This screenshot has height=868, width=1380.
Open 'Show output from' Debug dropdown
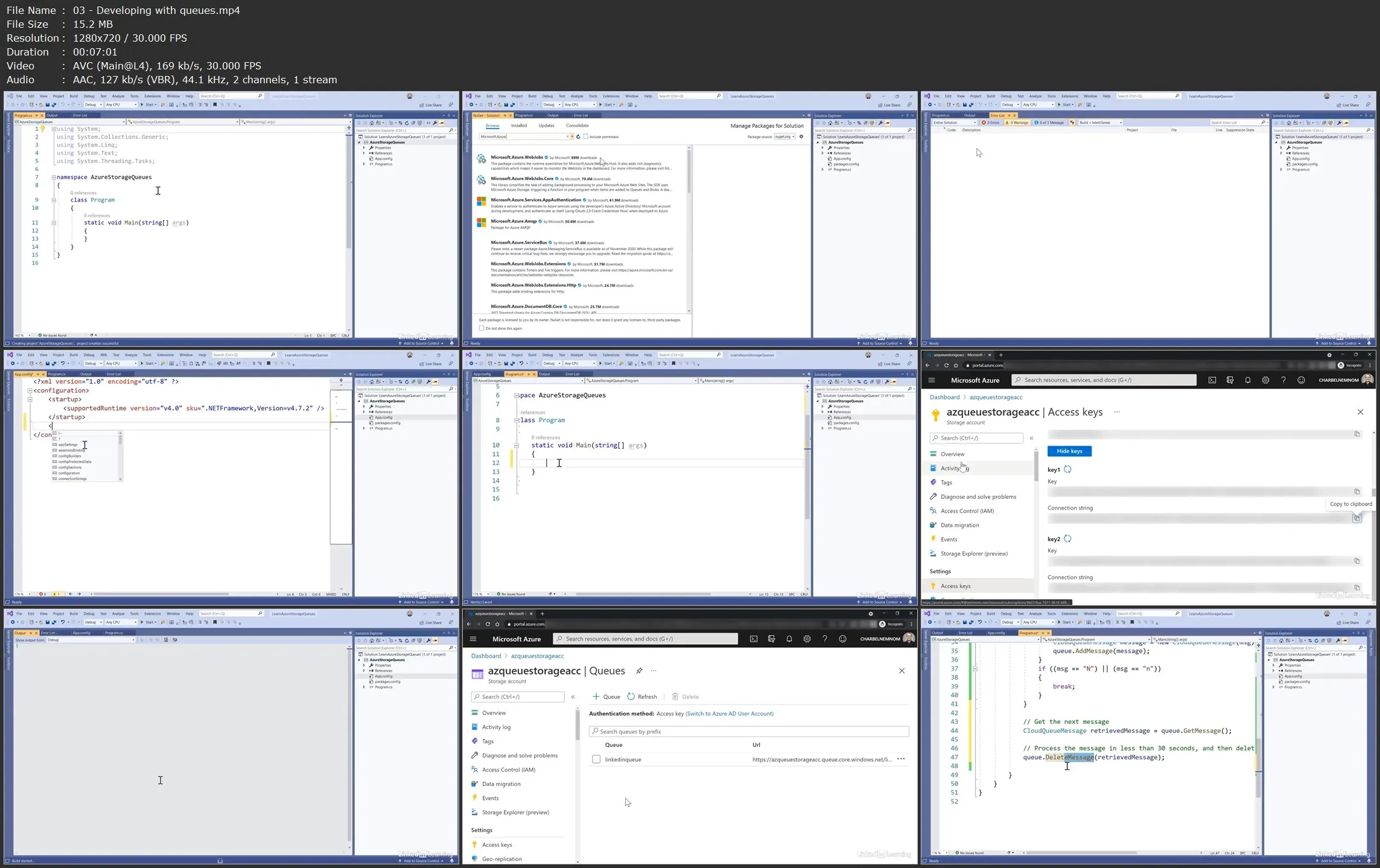[91, 640]
